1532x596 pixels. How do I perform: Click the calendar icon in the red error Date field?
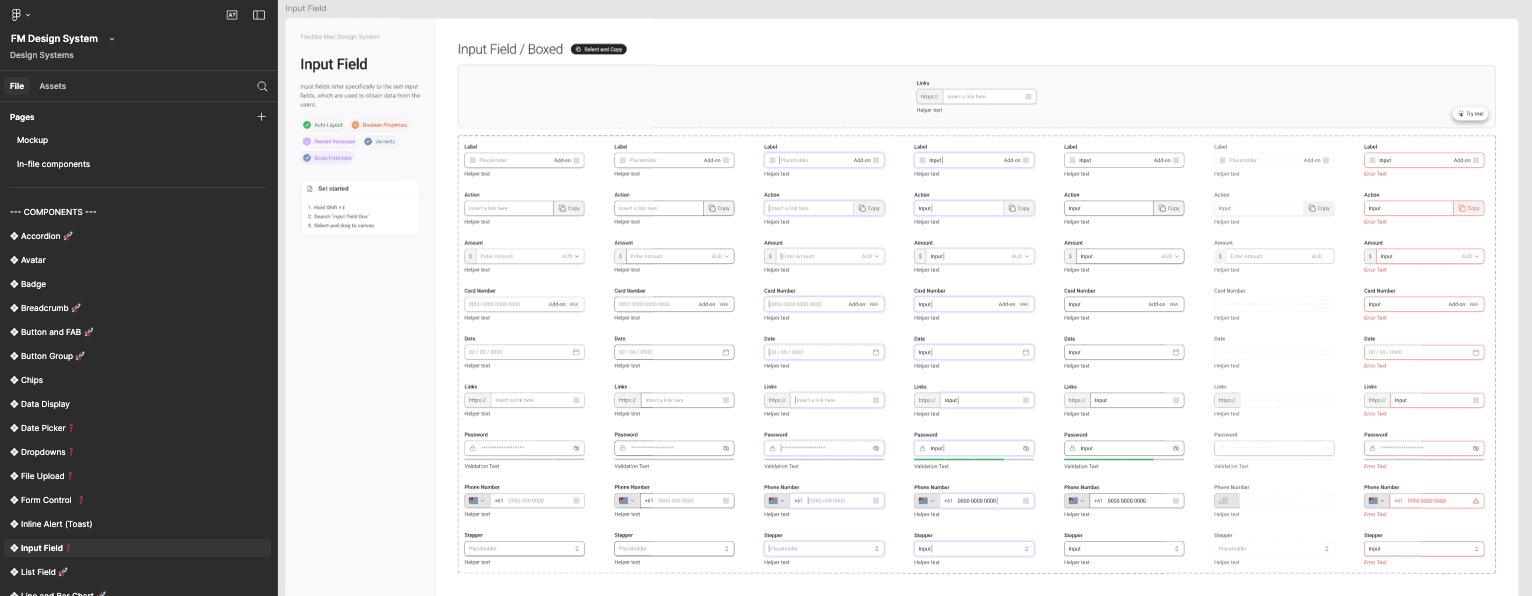point(1476,352)
